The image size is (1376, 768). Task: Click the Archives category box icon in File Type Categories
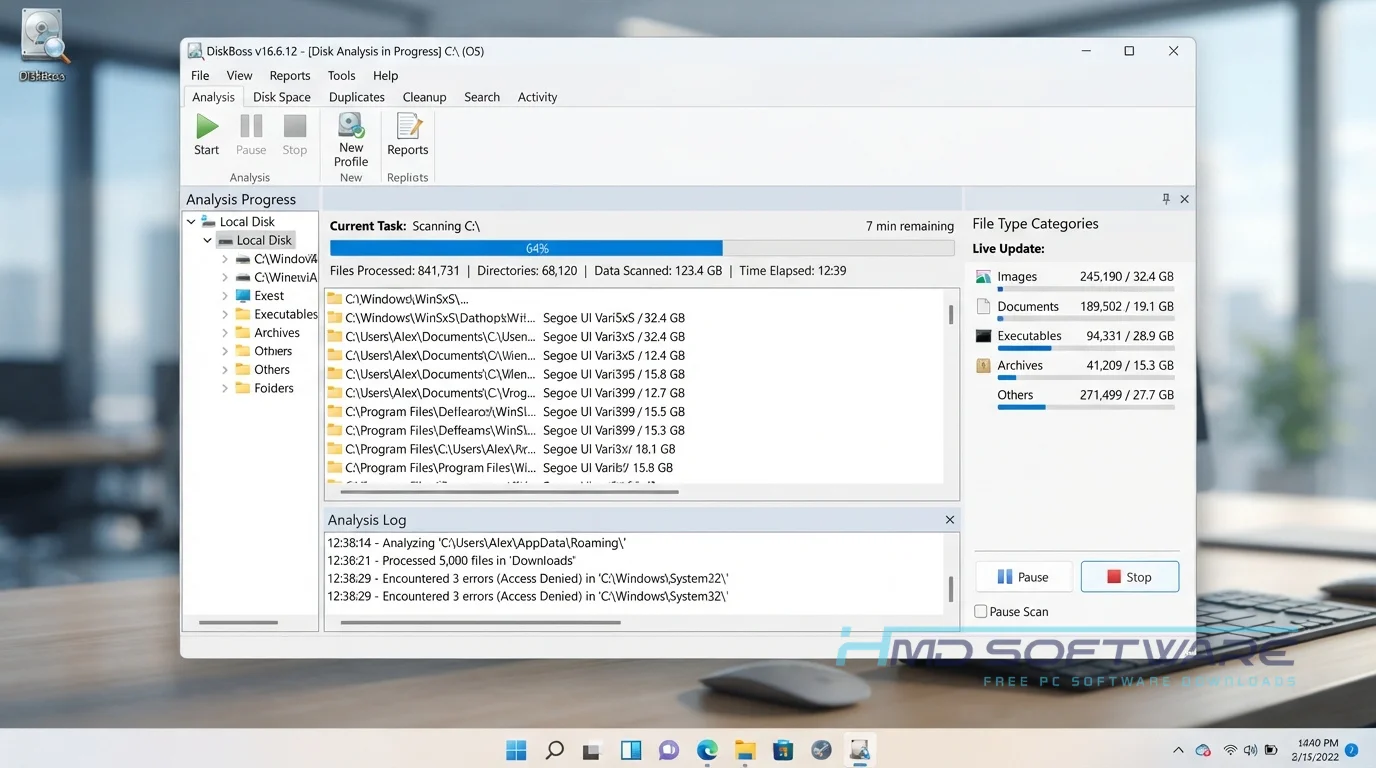pos(983,365)
